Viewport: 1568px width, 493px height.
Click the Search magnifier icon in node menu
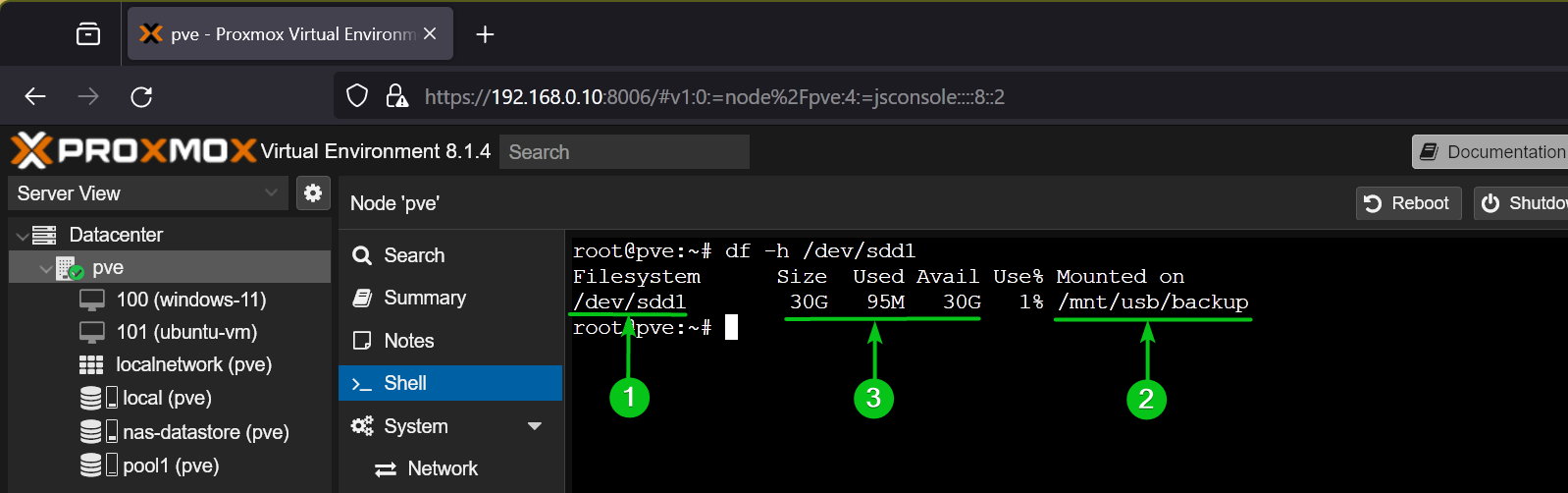(x=362, y=255)
